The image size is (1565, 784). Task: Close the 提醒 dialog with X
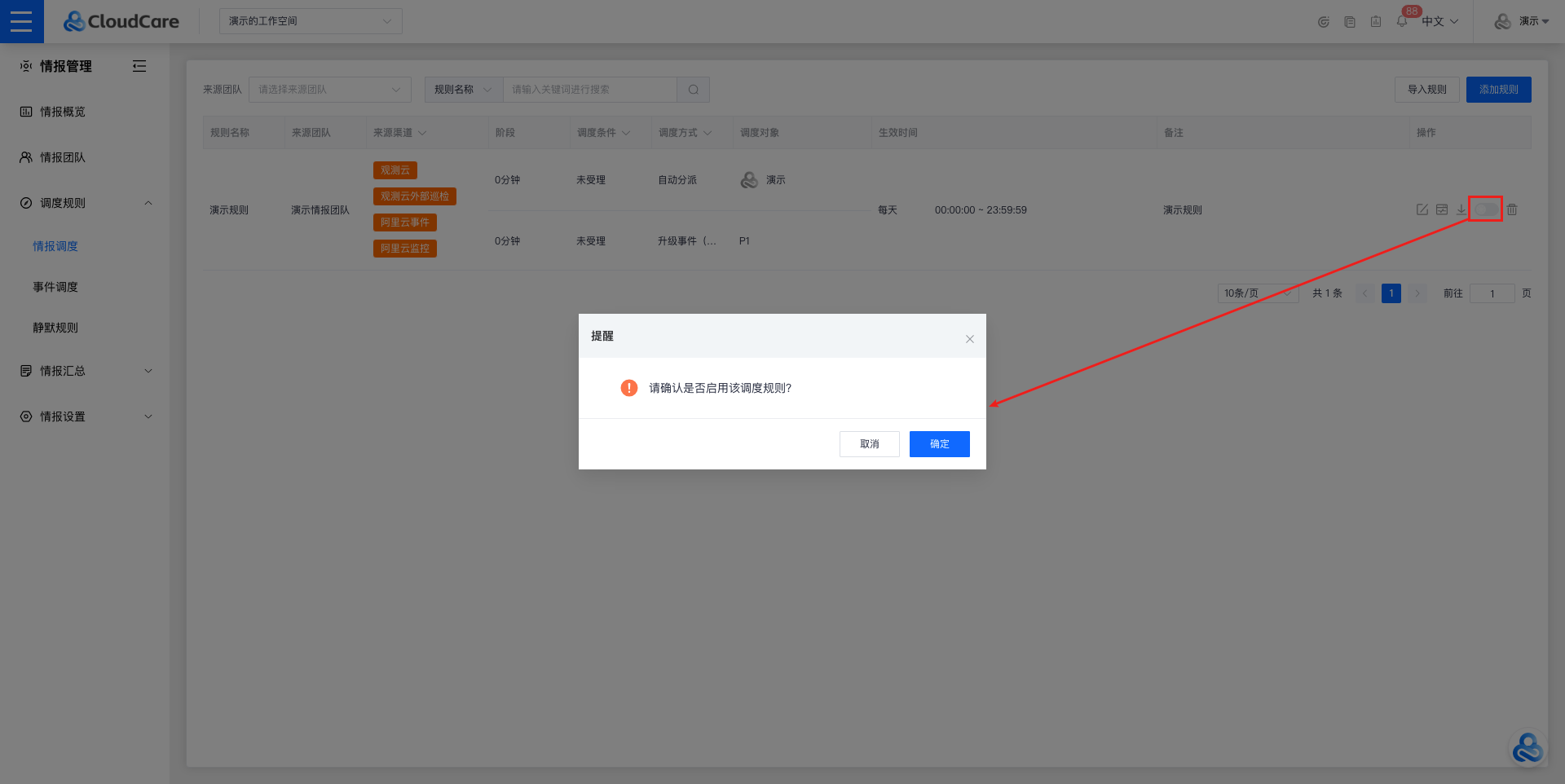pyautogui.click(x=969, y=339)
